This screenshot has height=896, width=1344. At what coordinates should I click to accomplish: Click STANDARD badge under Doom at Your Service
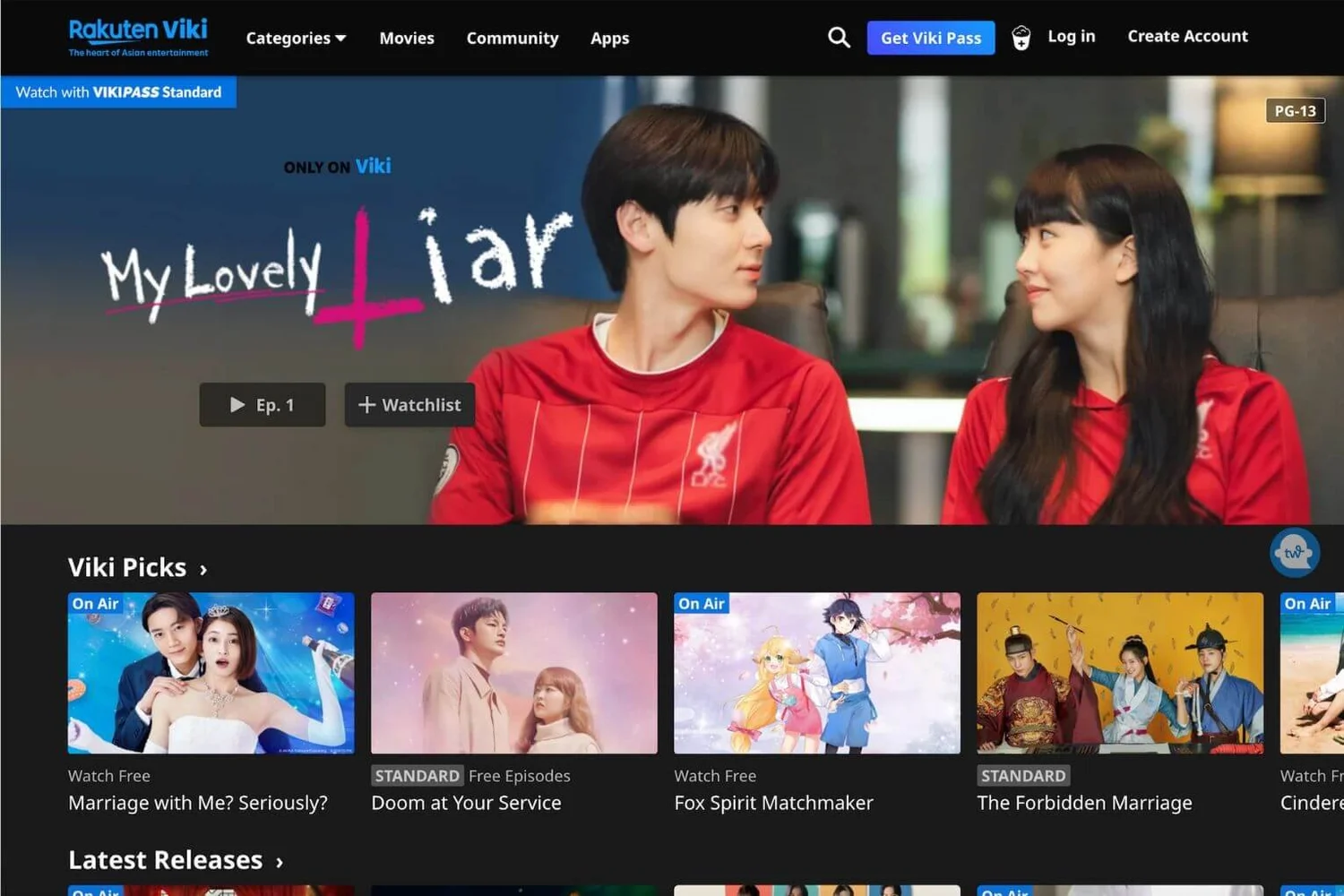coord(417,776)
